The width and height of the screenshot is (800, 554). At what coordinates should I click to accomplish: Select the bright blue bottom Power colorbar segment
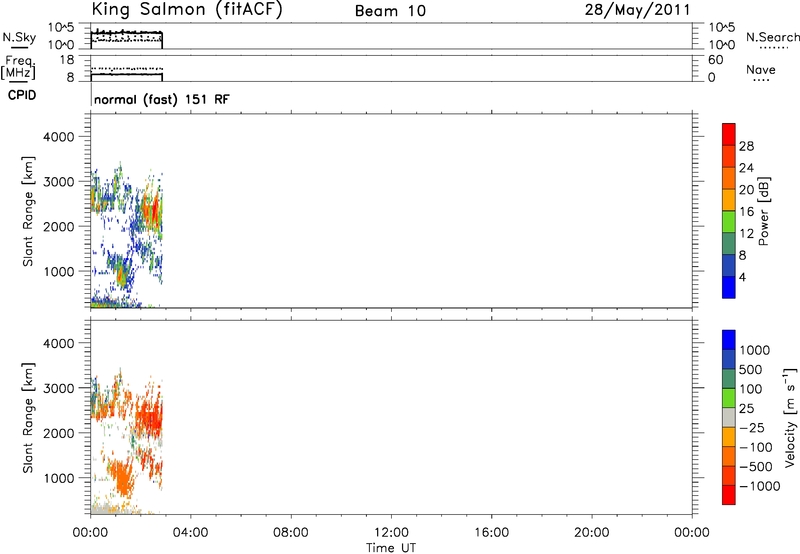(x=729, y=287)
